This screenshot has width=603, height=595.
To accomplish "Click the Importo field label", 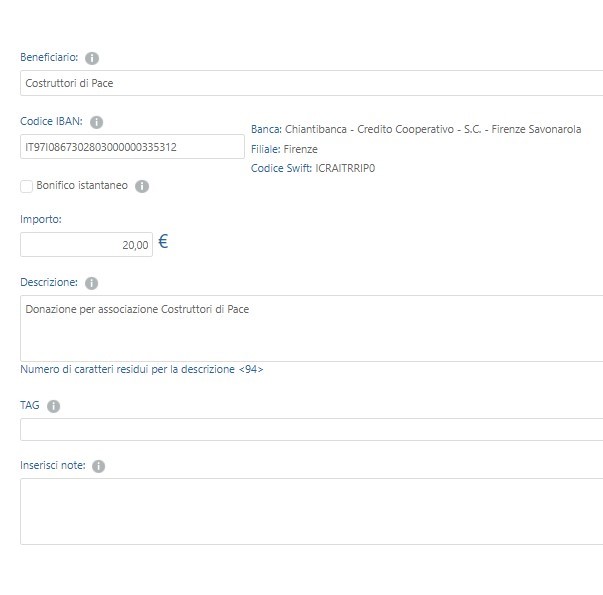I will (41, 219).
